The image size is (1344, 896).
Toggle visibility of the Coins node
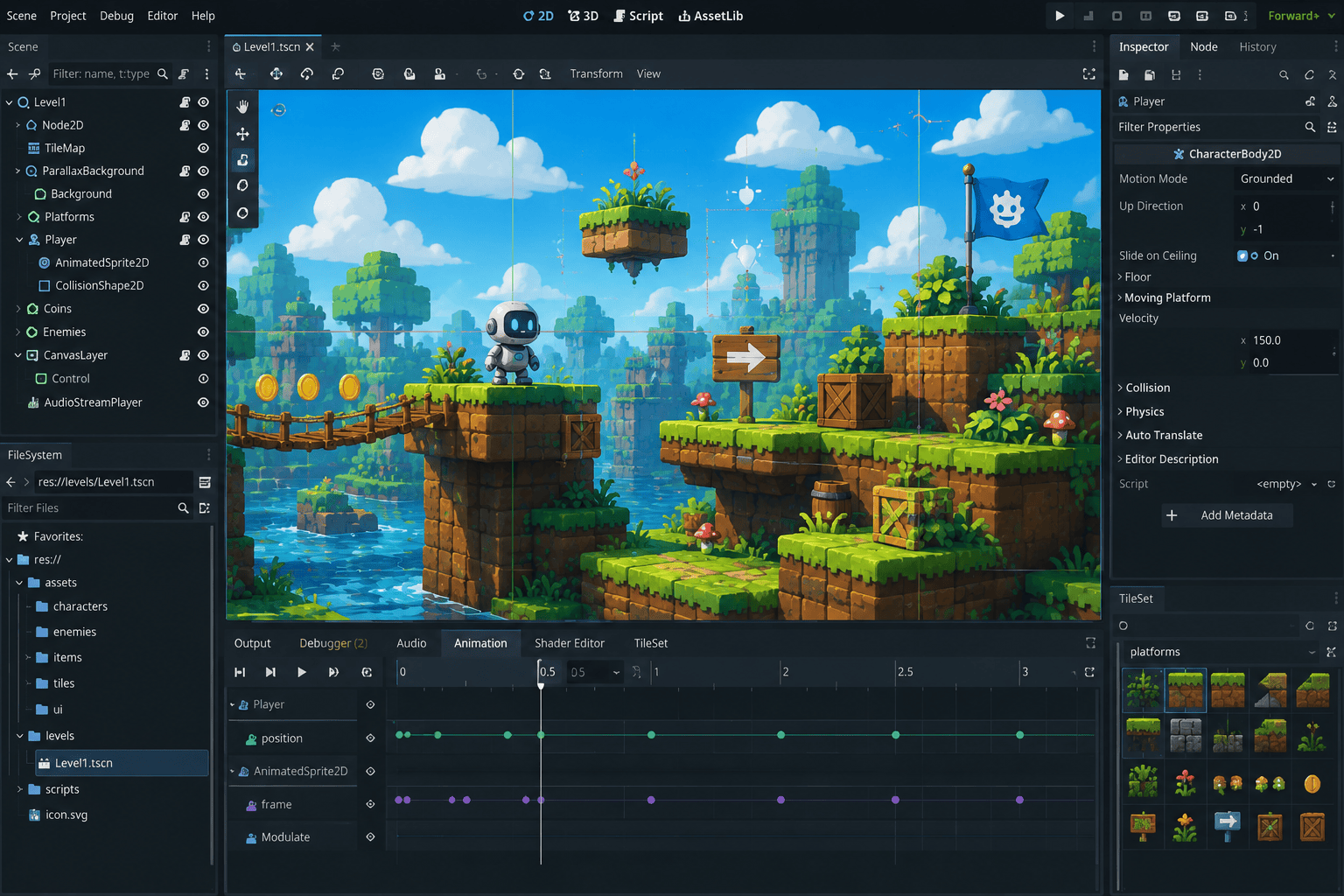(x=203, y=309)
